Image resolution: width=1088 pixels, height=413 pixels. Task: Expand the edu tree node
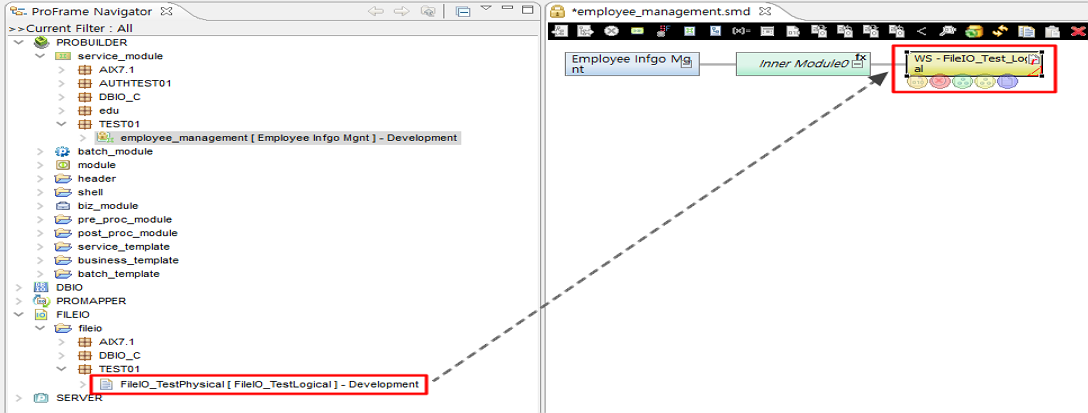coord(62,110)
